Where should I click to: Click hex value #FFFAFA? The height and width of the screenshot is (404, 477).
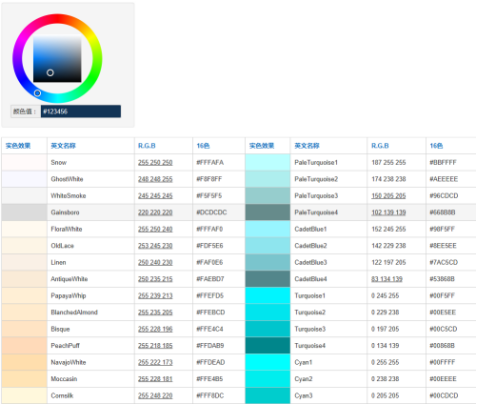(210, 162)
